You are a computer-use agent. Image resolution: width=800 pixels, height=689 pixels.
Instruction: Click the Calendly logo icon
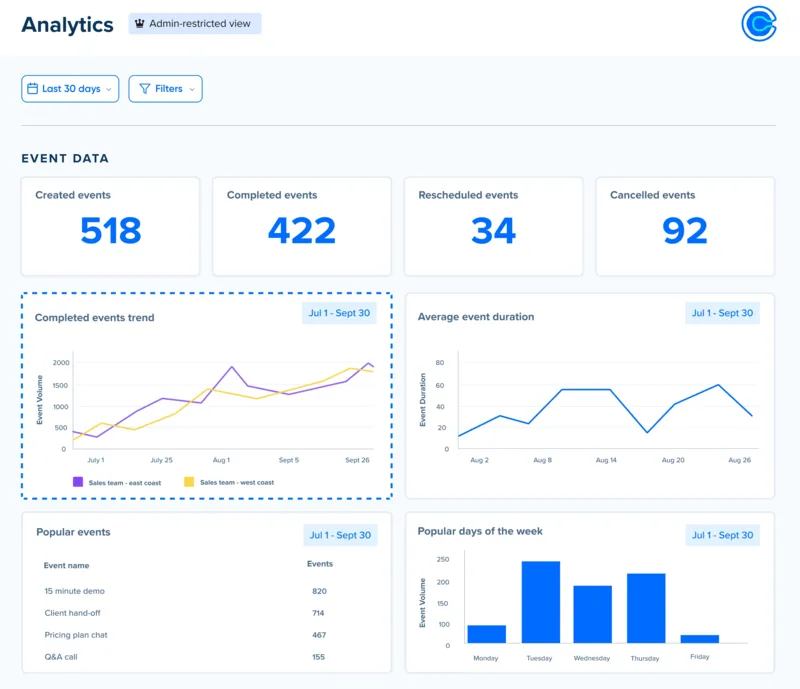tap(759, 24)
